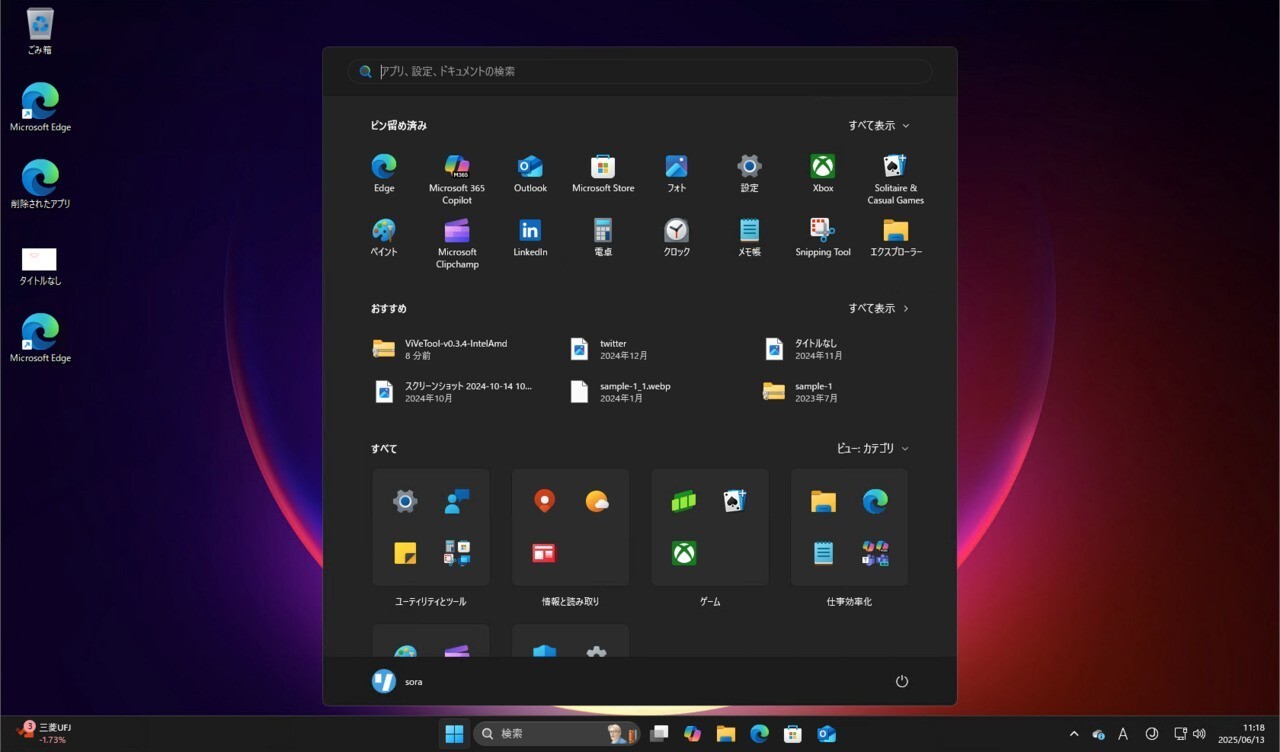
Task: Open LinkedIn pinned app
Action: (530, 231)
